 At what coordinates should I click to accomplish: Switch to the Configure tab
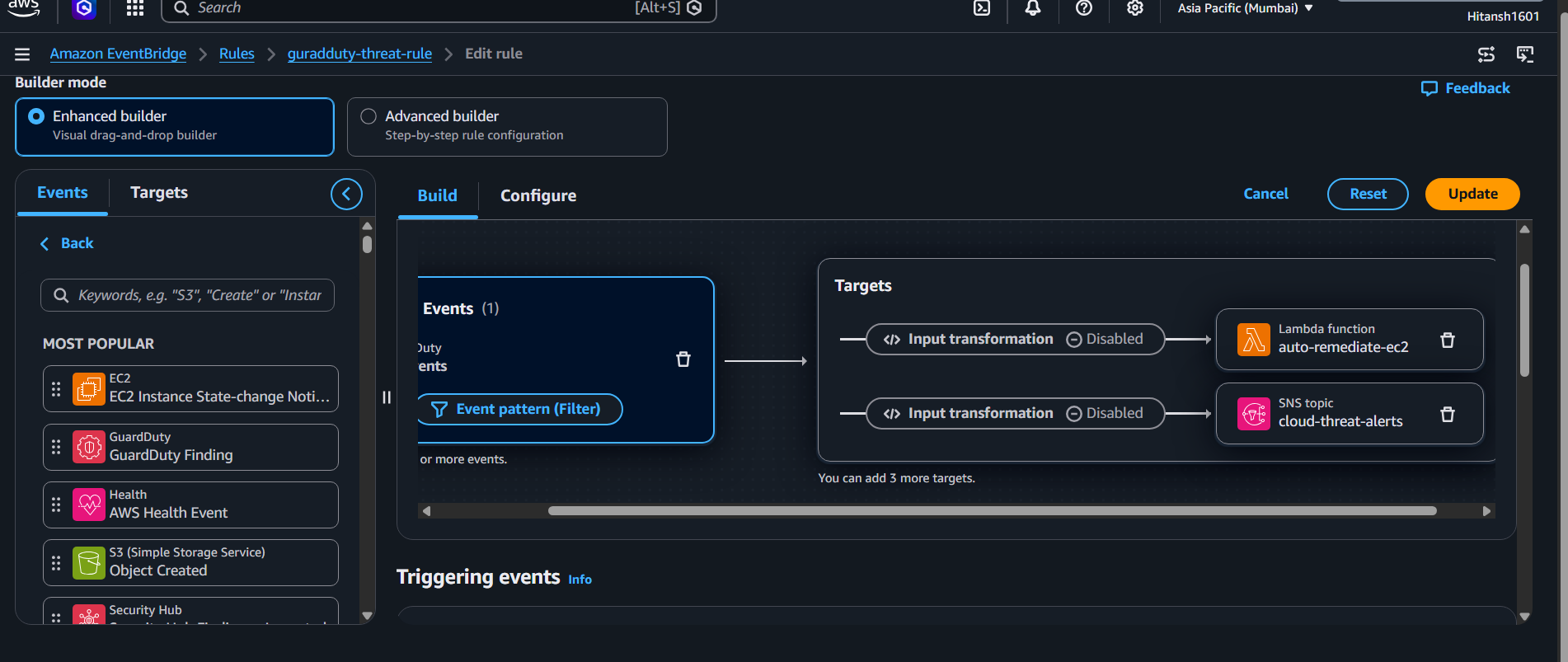point(538,196)
